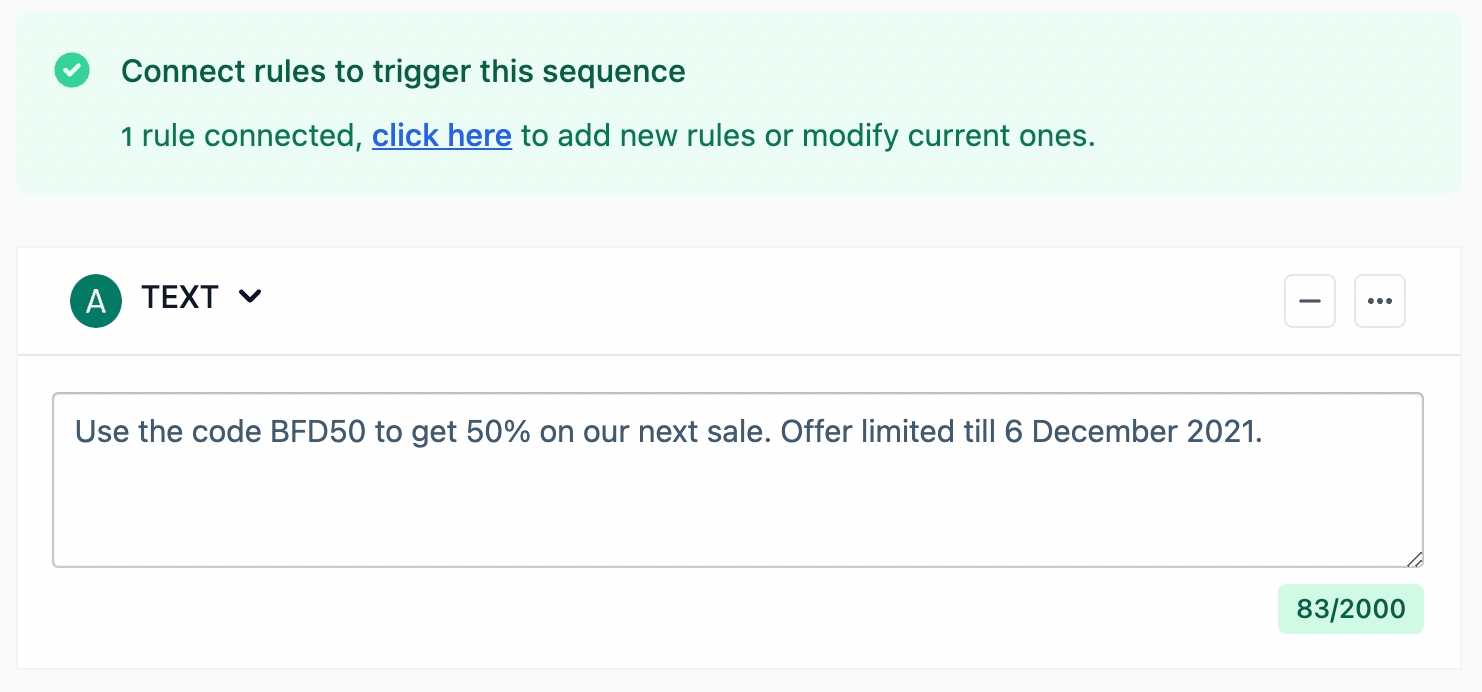Click the "Connect rules to trigger this sequence" heading
Image resolution: width=1482 pixels, height=692 pixels.
pos(403,72)
